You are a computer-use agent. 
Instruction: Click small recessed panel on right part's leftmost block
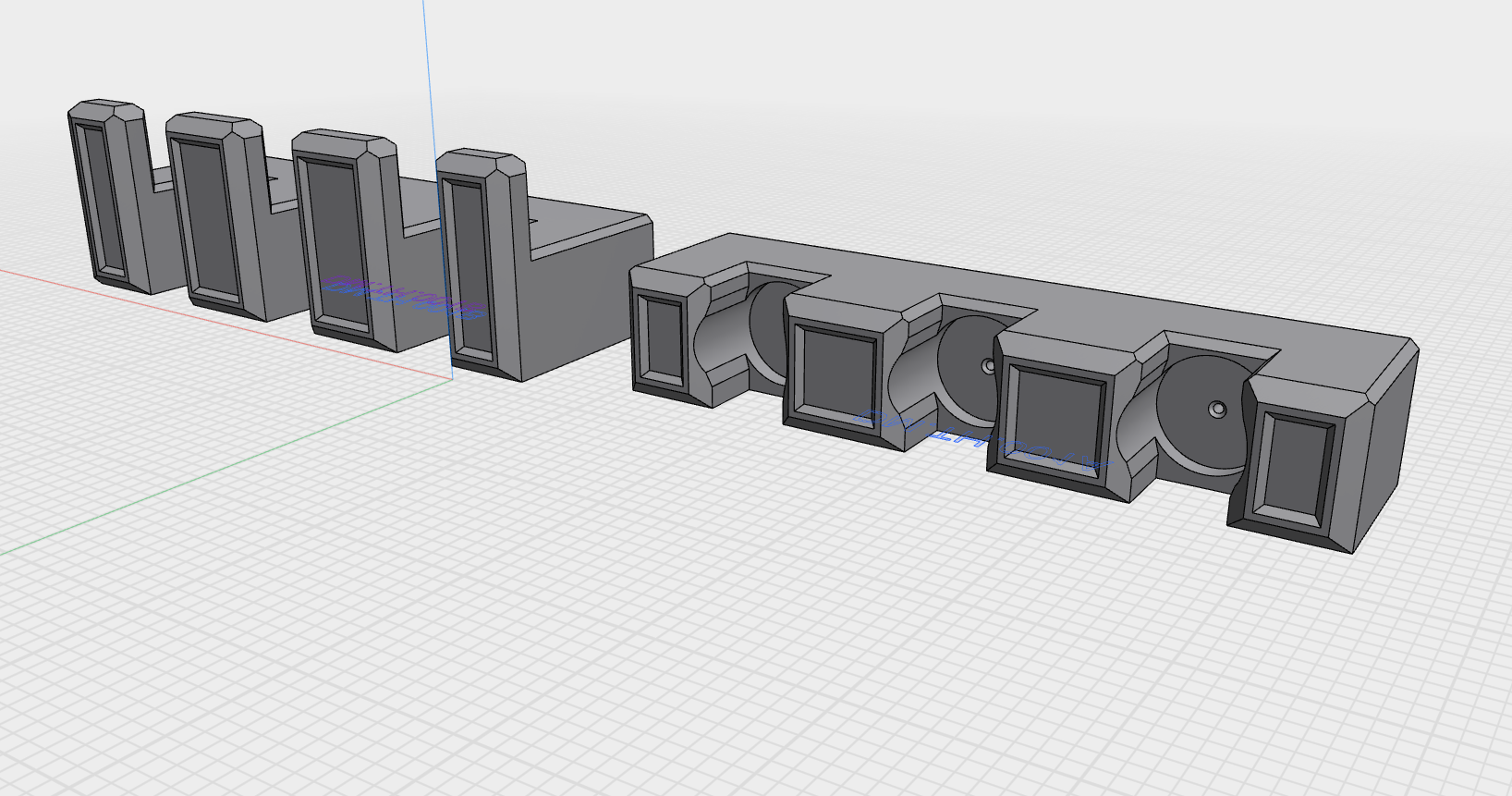coord(662,338)
